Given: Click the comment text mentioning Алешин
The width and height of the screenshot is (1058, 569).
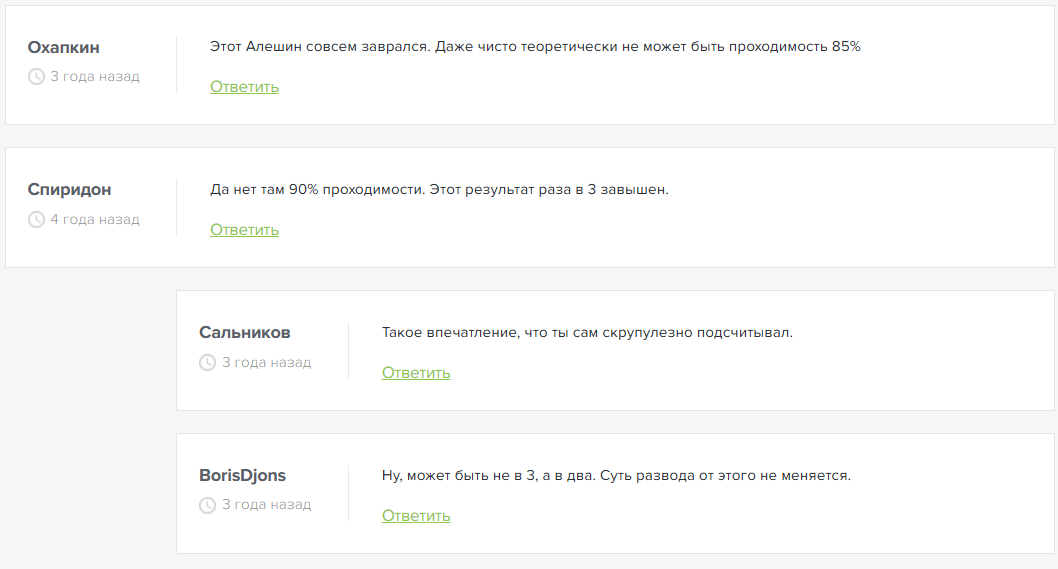Looking at the screenshot, I should [x=535, y=47].
